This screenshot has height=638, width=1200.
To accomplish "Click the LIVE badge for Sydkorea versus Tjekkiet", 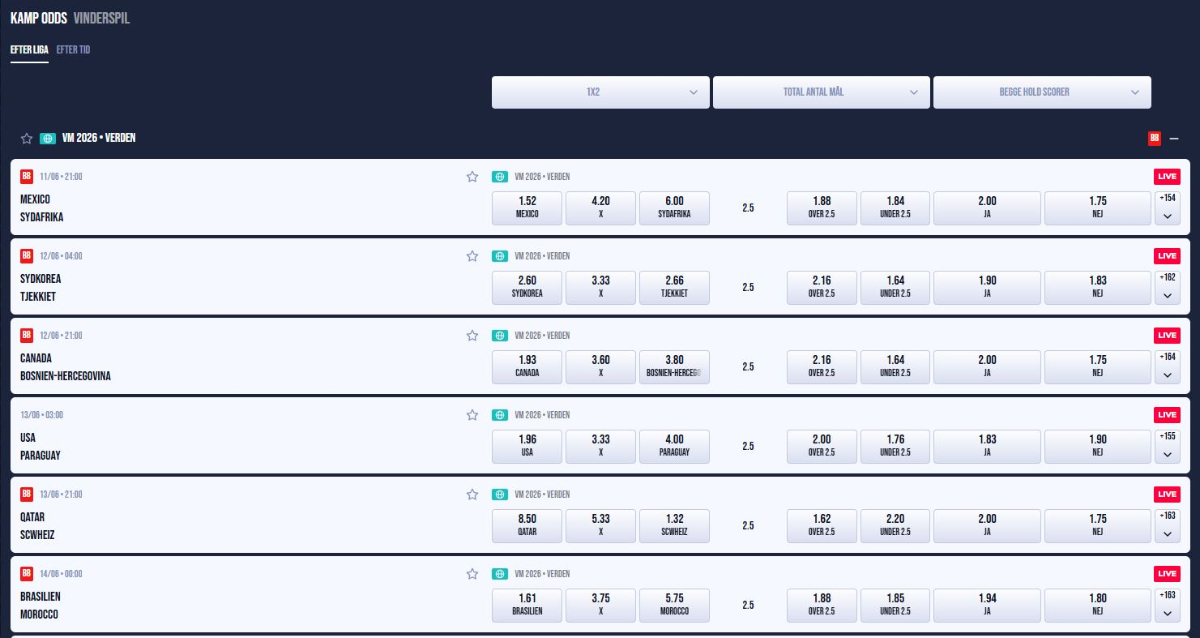I will [1166, 255].
